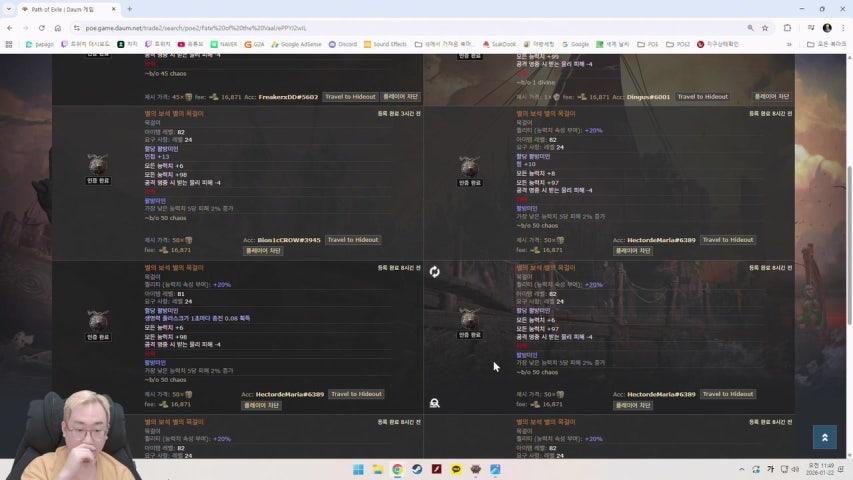Click Travel to Hideout for FreakerxDD#5602
This screenshot has width=853, height=480.
pyautogui.click(x=350, y=96)
